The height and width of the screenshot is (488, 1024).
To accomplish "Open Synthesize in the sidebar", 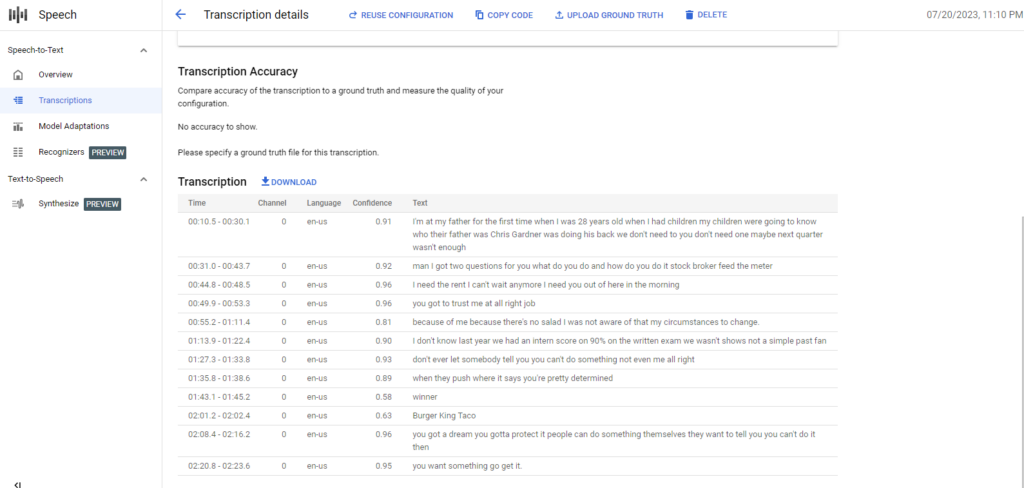I will pyautogui.click(x=59, y=204).
